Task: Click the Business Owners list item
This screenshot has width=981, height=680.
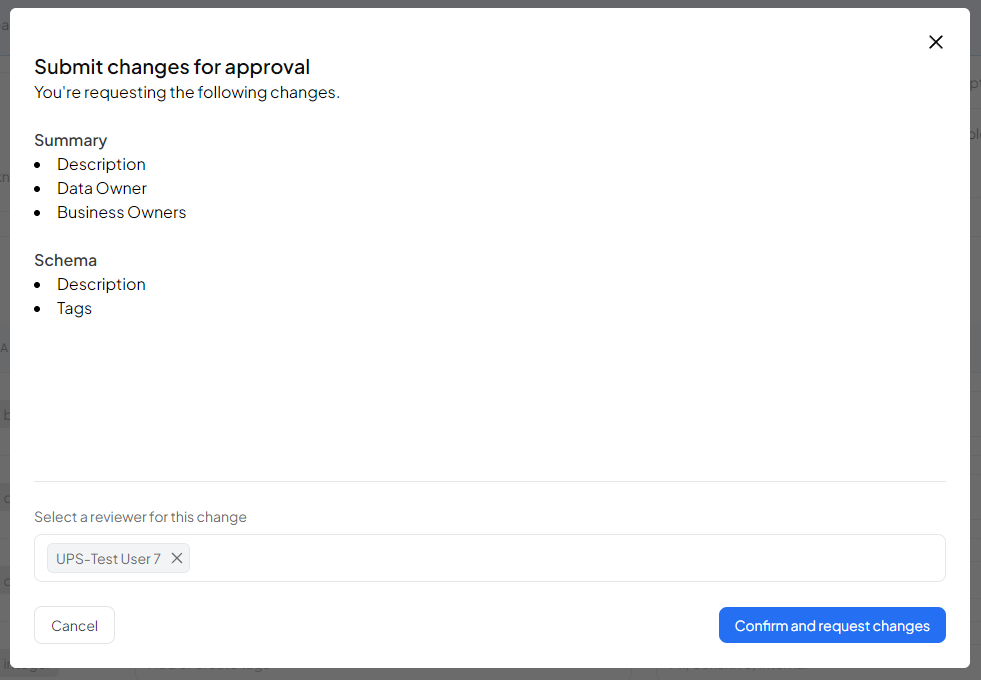Action: click(x=121, y=212)
